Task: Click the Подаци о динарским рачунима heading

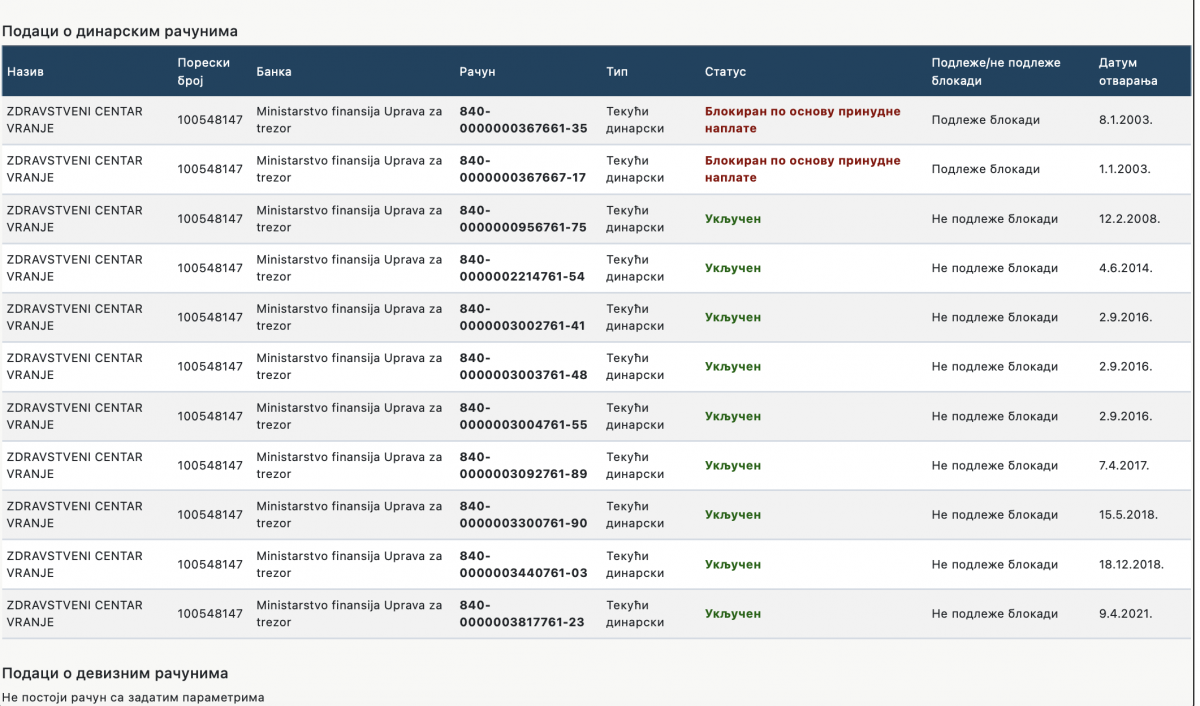Action: [x=119, y=31]
